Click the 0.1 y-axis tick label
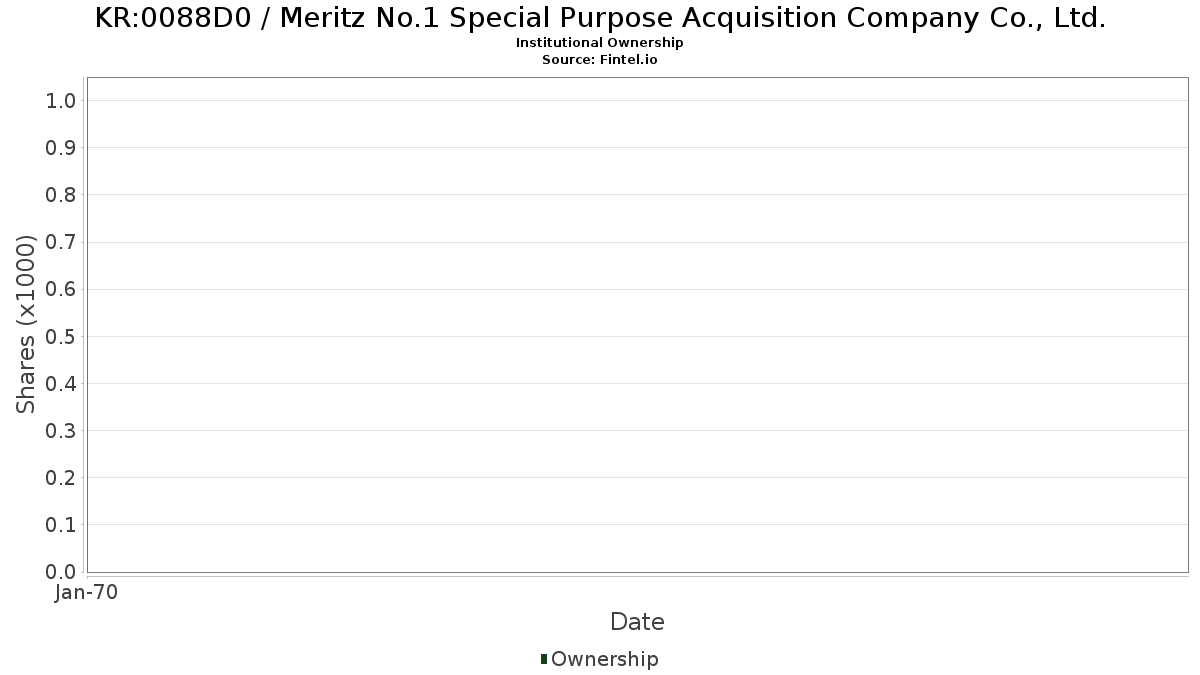Viewport: 1200px width, 675px height. (x=61, y=525)
